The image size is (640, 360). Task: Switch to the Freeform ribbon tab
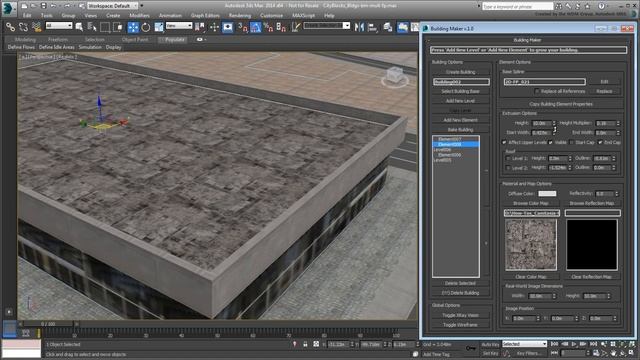pyautogui.click(x=58, y=40)
